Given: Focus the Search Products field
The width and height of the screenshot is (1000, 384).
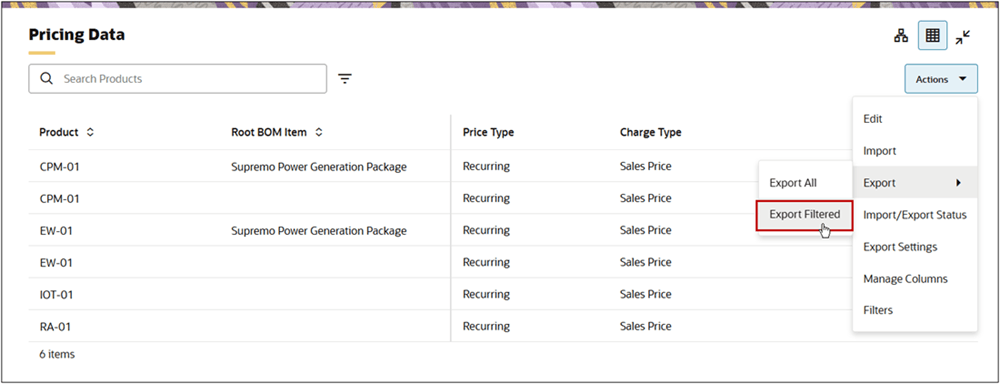Looking at the screenshot, I should [177, 78].
